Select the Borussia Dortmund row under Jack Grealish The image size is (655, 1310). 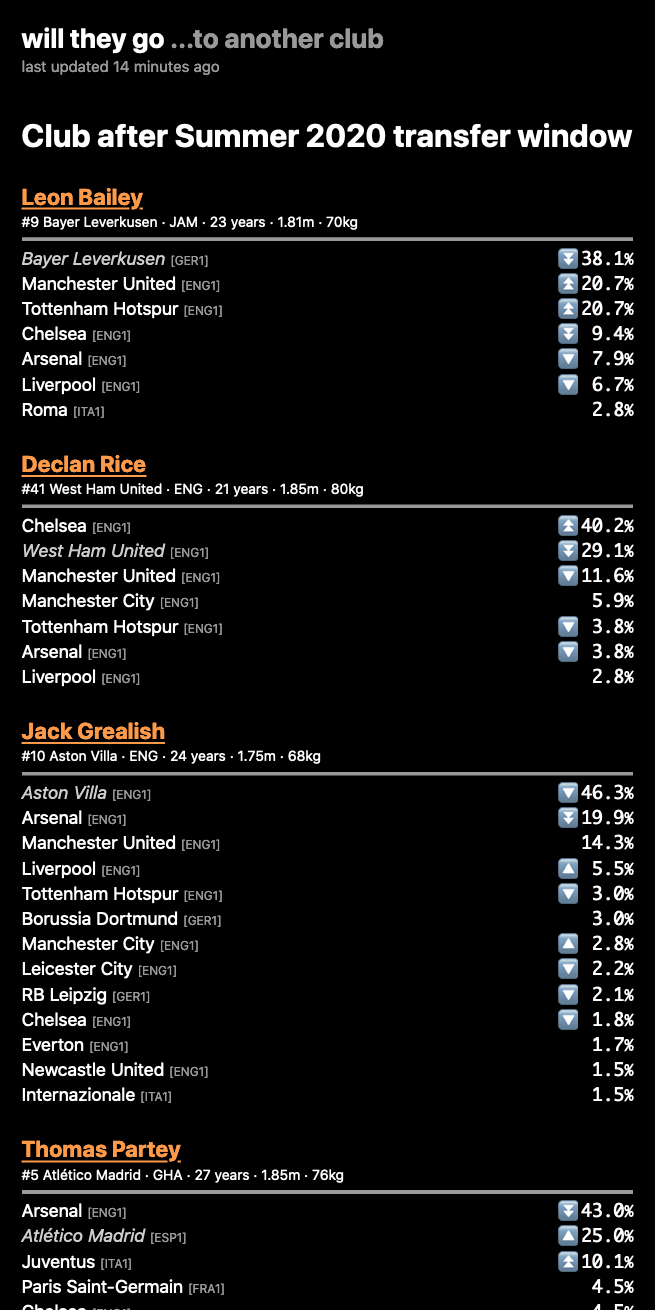tap(327, 919)
